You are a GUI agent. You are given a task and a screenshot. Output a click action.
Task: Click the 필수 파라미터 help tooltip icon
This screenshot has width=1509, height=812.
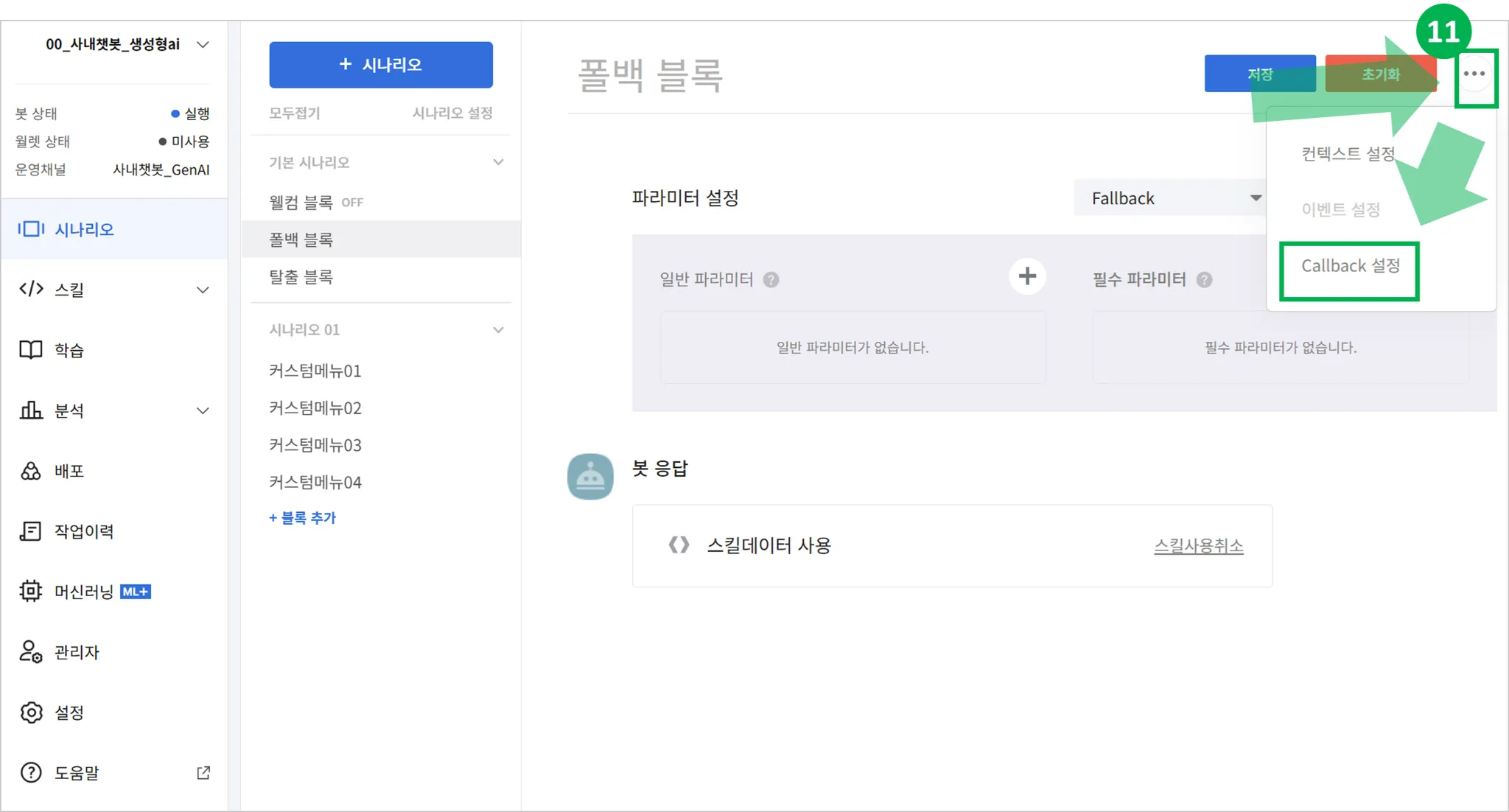[x=1205, y=279]
